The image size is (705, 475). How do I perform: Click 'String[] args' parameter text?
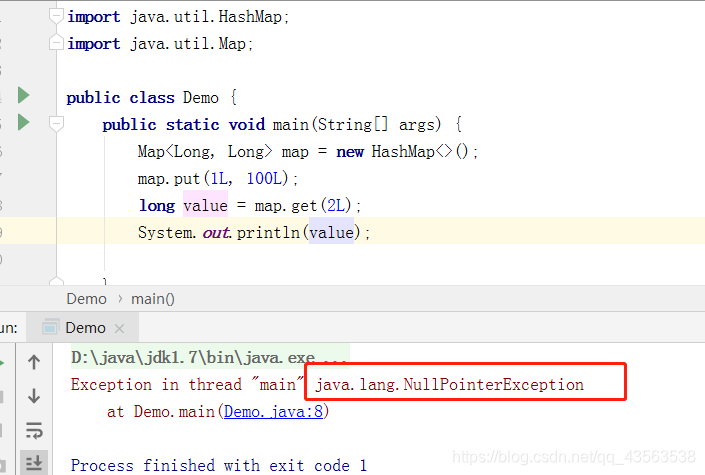coord(377,125)
